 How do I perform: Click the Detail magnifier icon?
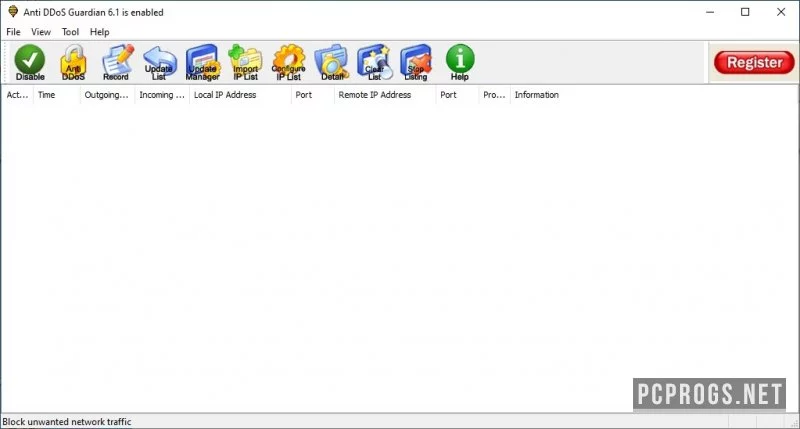point(332,62)
